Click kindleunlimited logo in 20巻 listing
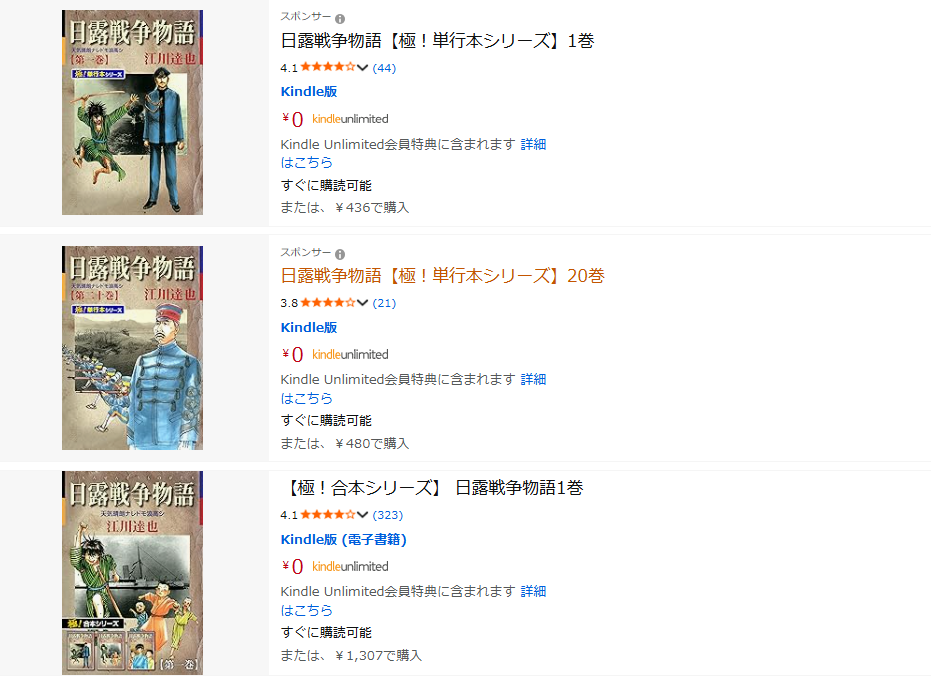Screen dimensions: 931x678 (x=350, y=354)
